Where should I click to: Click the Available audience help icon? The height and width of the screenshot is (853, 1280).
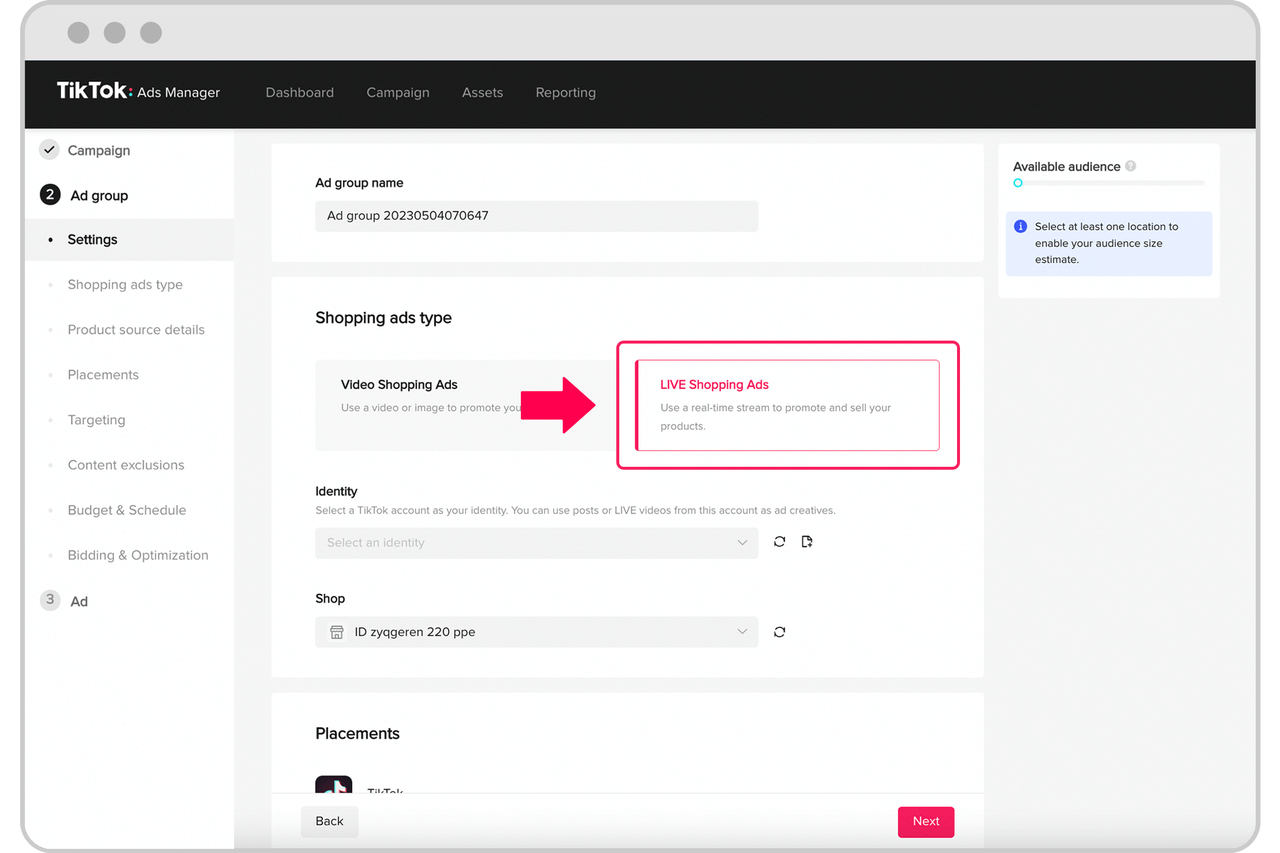click(1130, 166)
